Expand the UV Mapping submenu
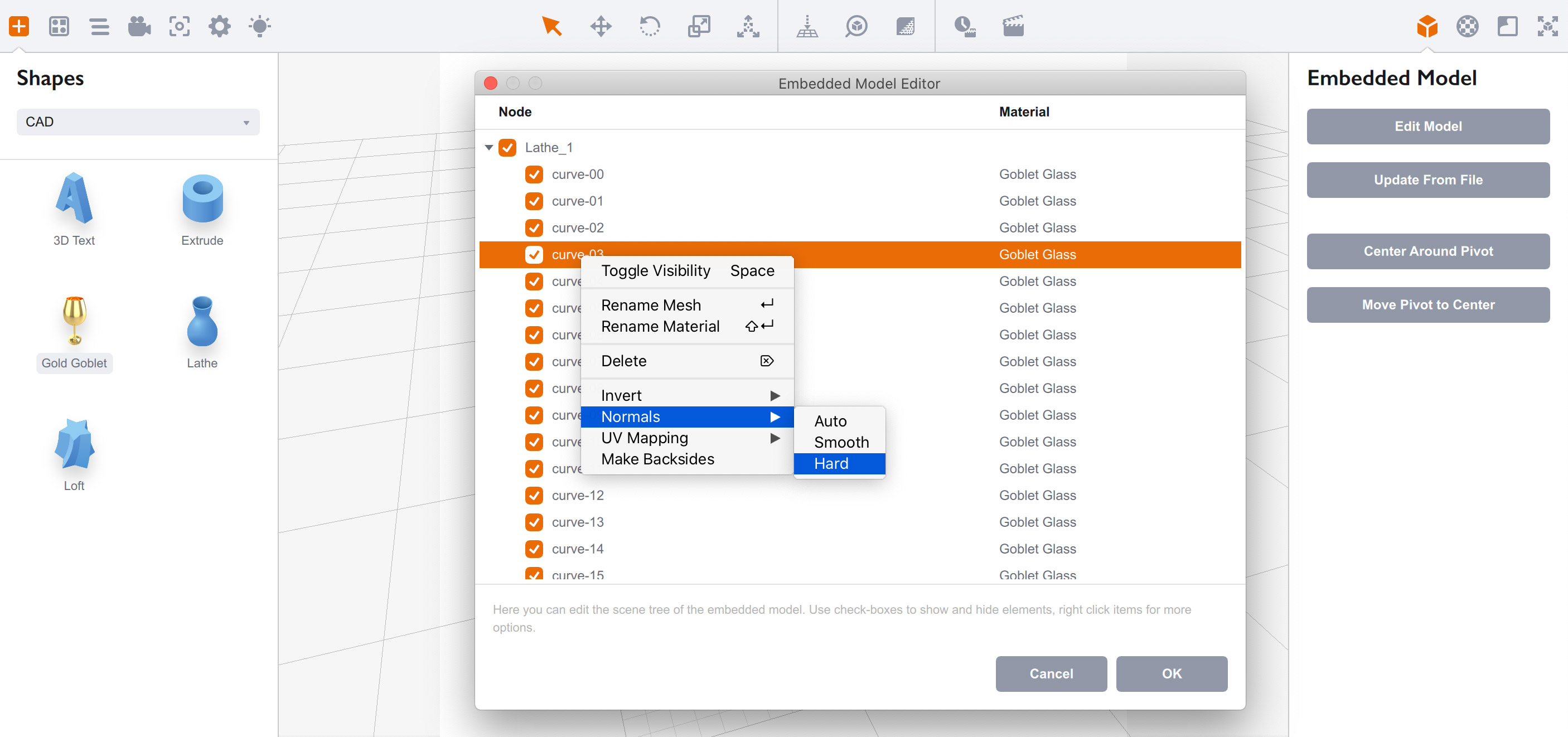1568x737 pixels. click(x=645, y=438)
